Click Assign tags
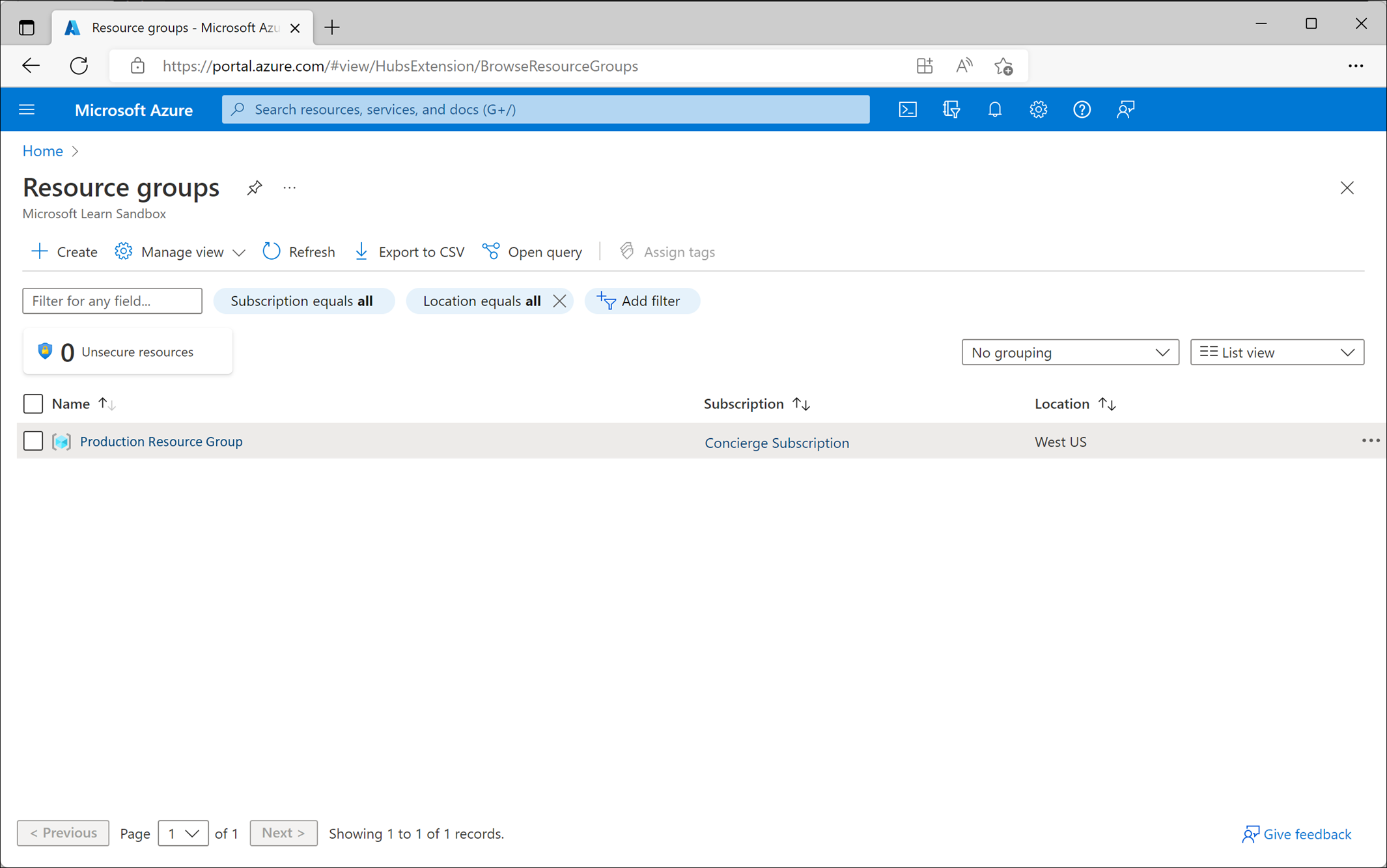 pos(667,252)
